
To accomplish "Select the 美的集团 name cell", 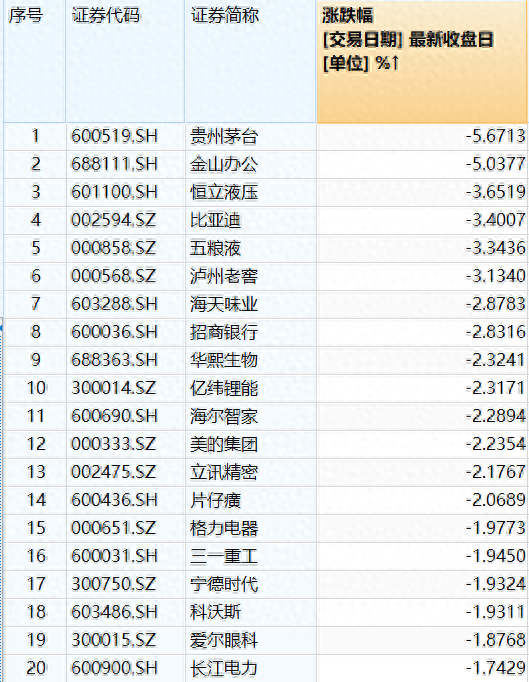I will point(251,445).
